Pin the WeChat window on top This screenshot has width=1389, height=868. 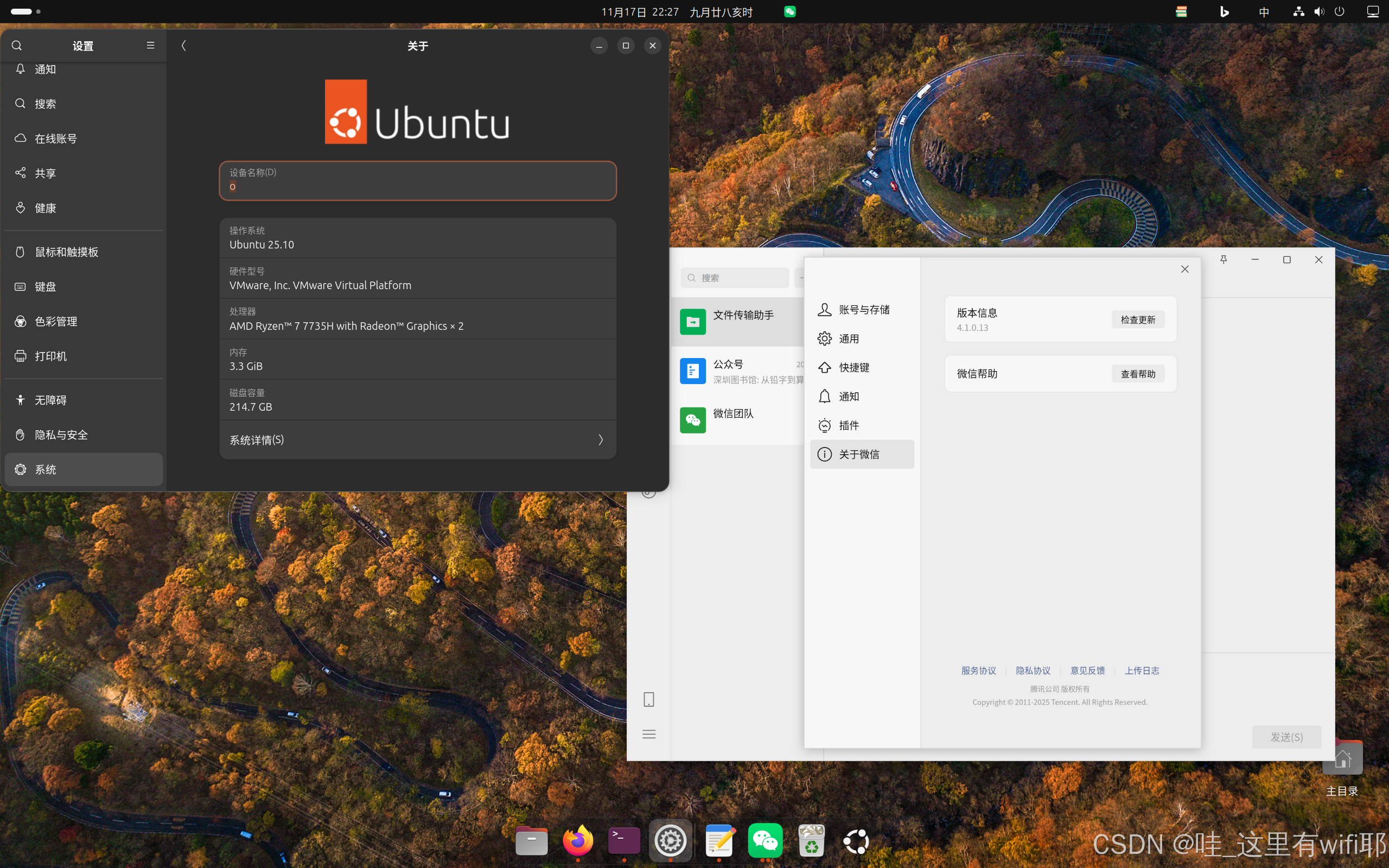(x=1223, y=259)
